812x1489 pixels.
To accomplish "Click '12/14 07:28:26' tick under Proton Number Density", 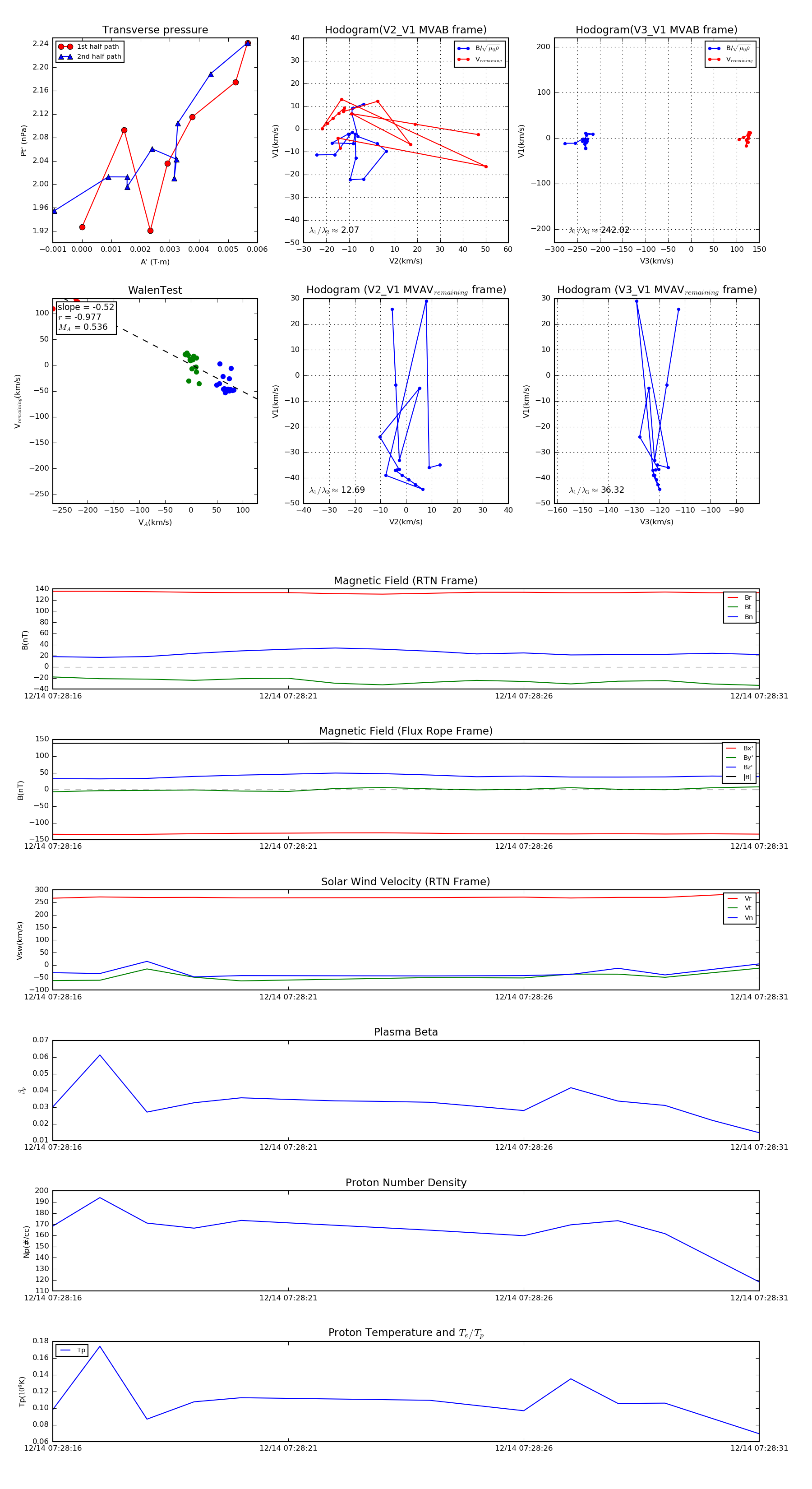I will [x=524, y=1298].
